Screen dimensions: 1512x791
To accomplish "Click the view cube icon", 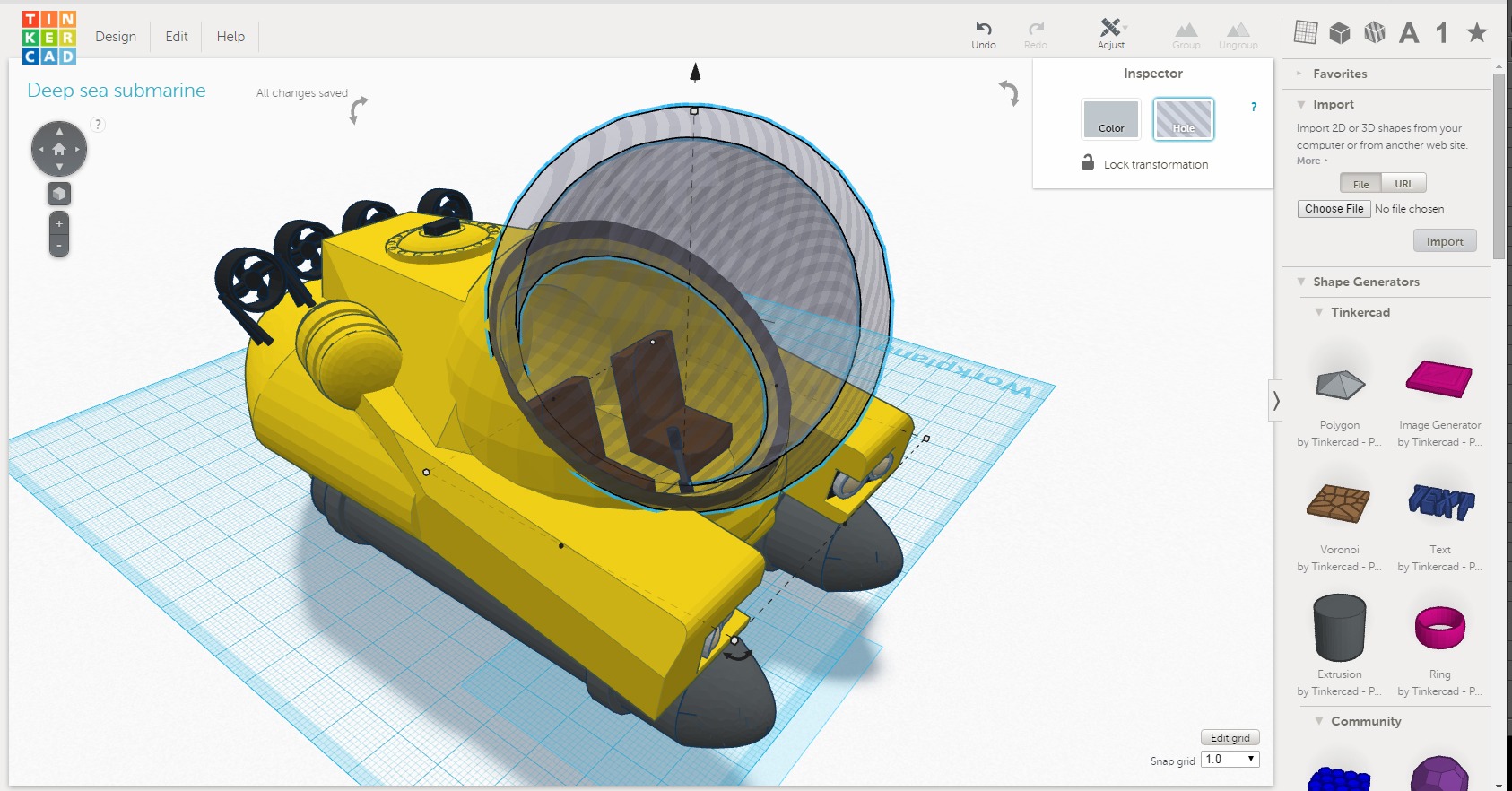I will click(59, 194).
